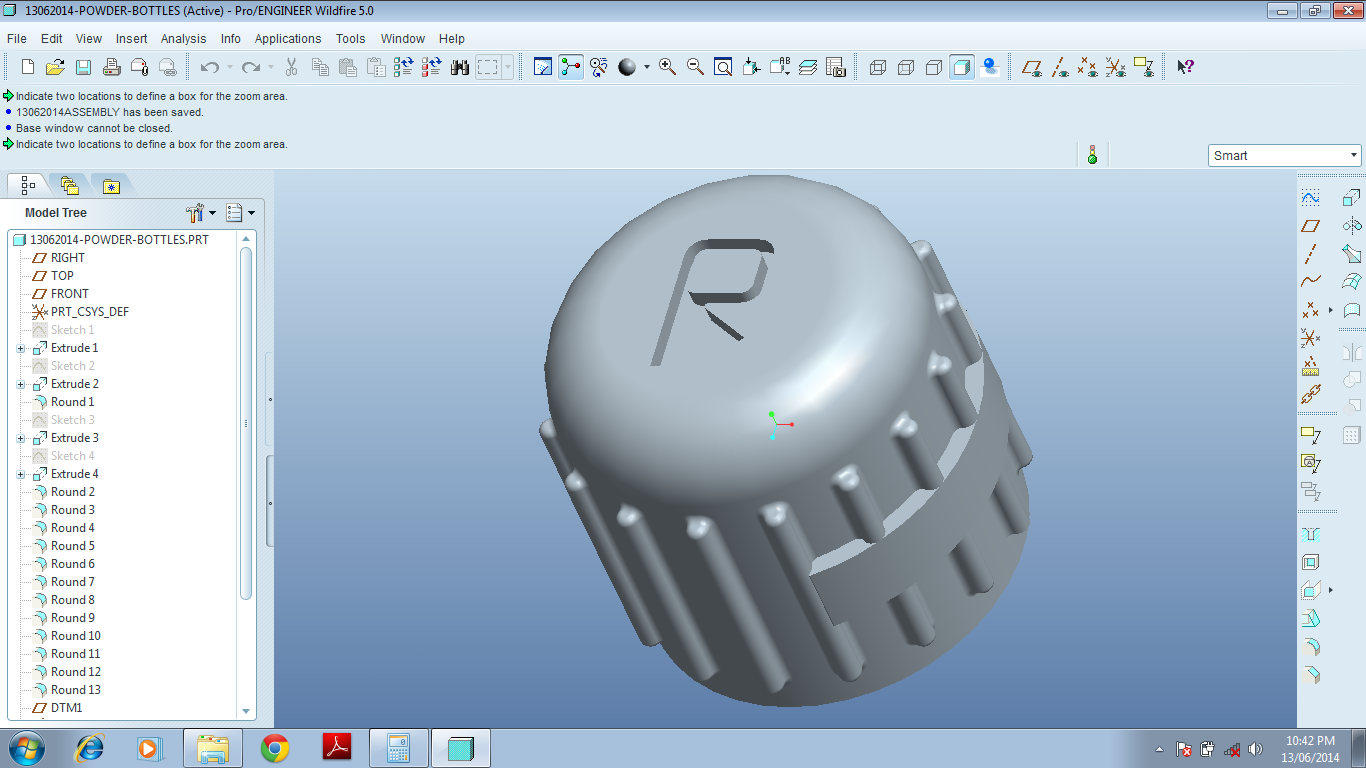Zoom in with magnifier plus
The width and height of the screenshot is (1366, 768).
coord(668,67)
